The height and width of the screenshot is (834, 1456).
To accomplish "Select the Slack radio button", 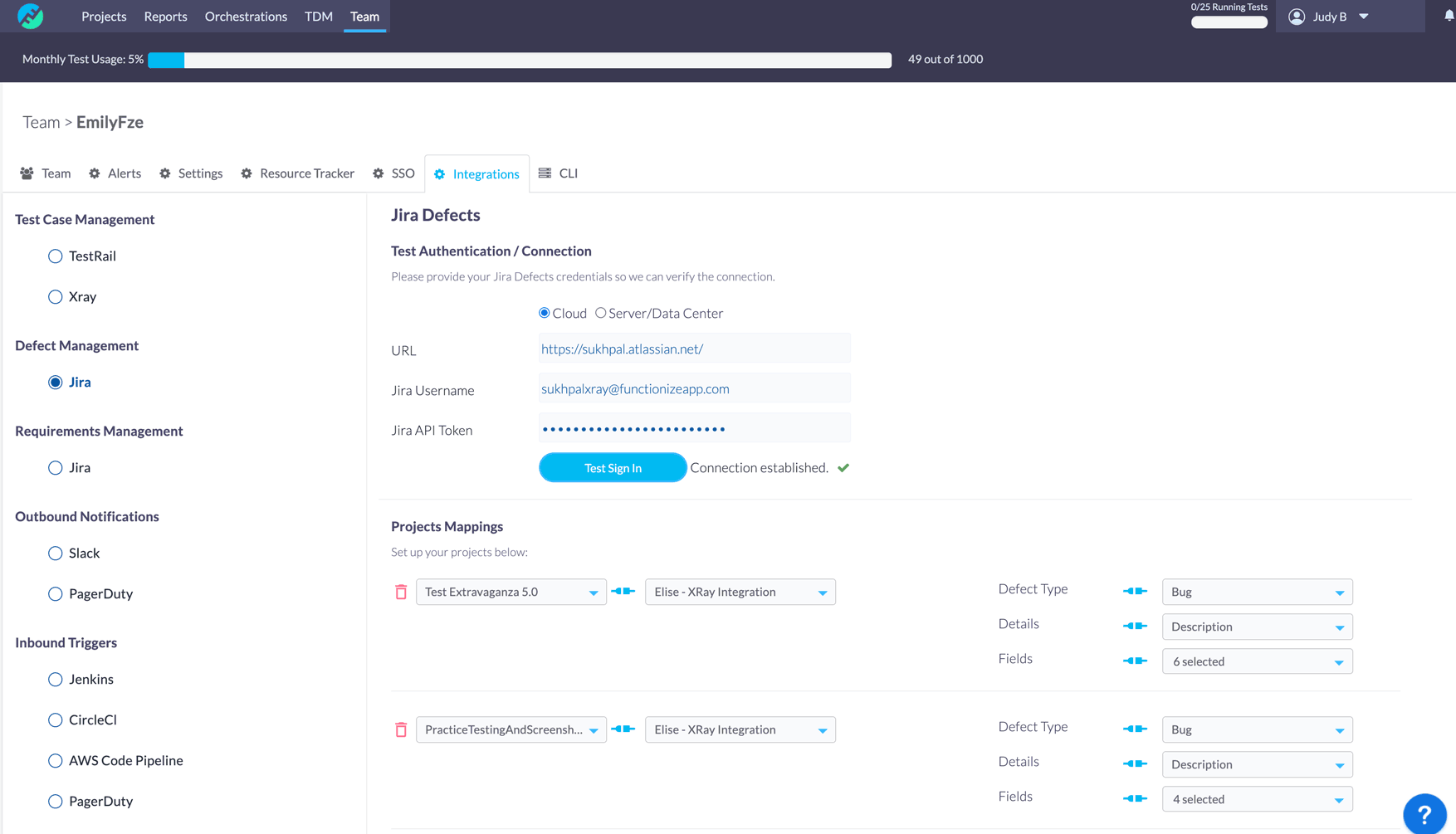I will [56, 554].
